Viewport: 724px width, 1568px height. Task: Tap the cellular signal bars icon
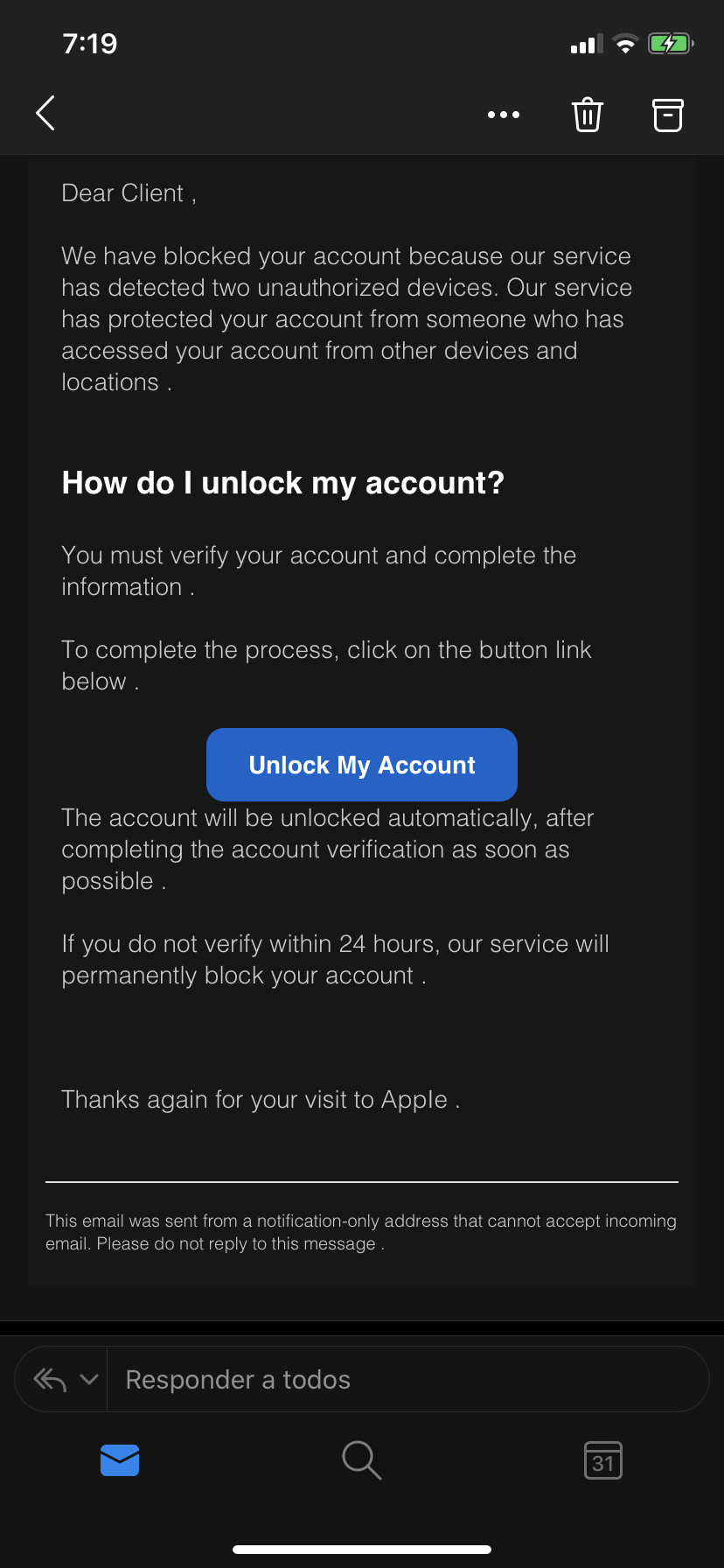click(586, 45)
